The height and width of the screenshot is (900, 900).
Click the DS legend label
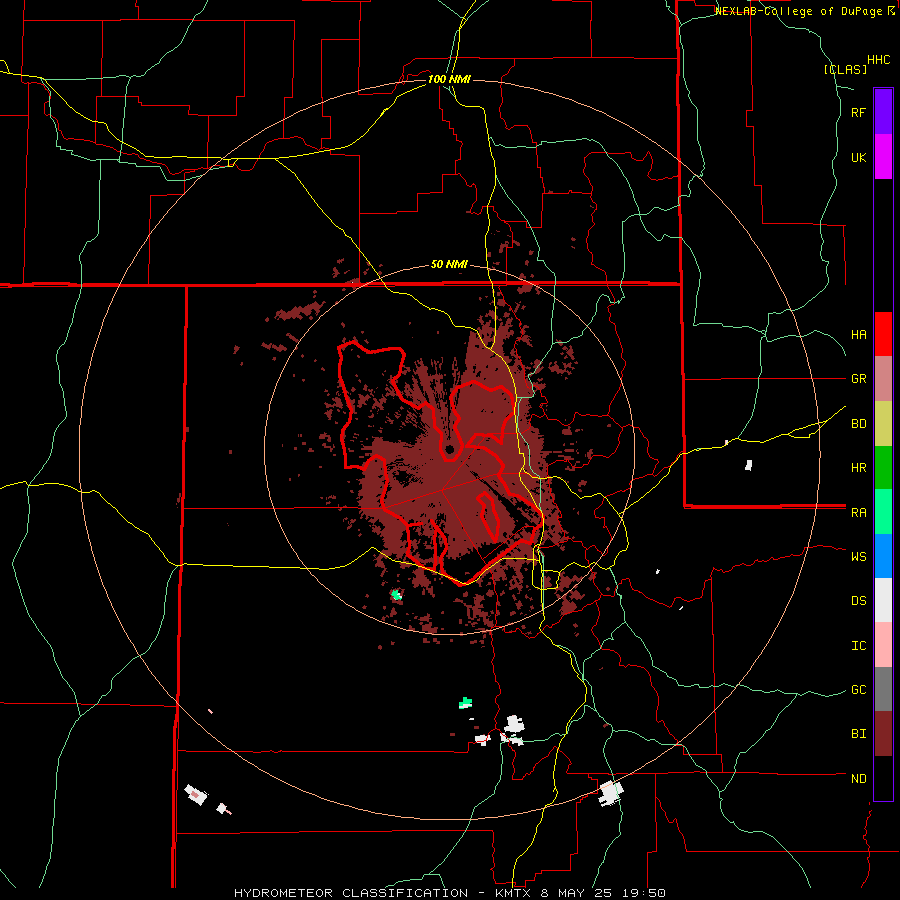point(858,601)
